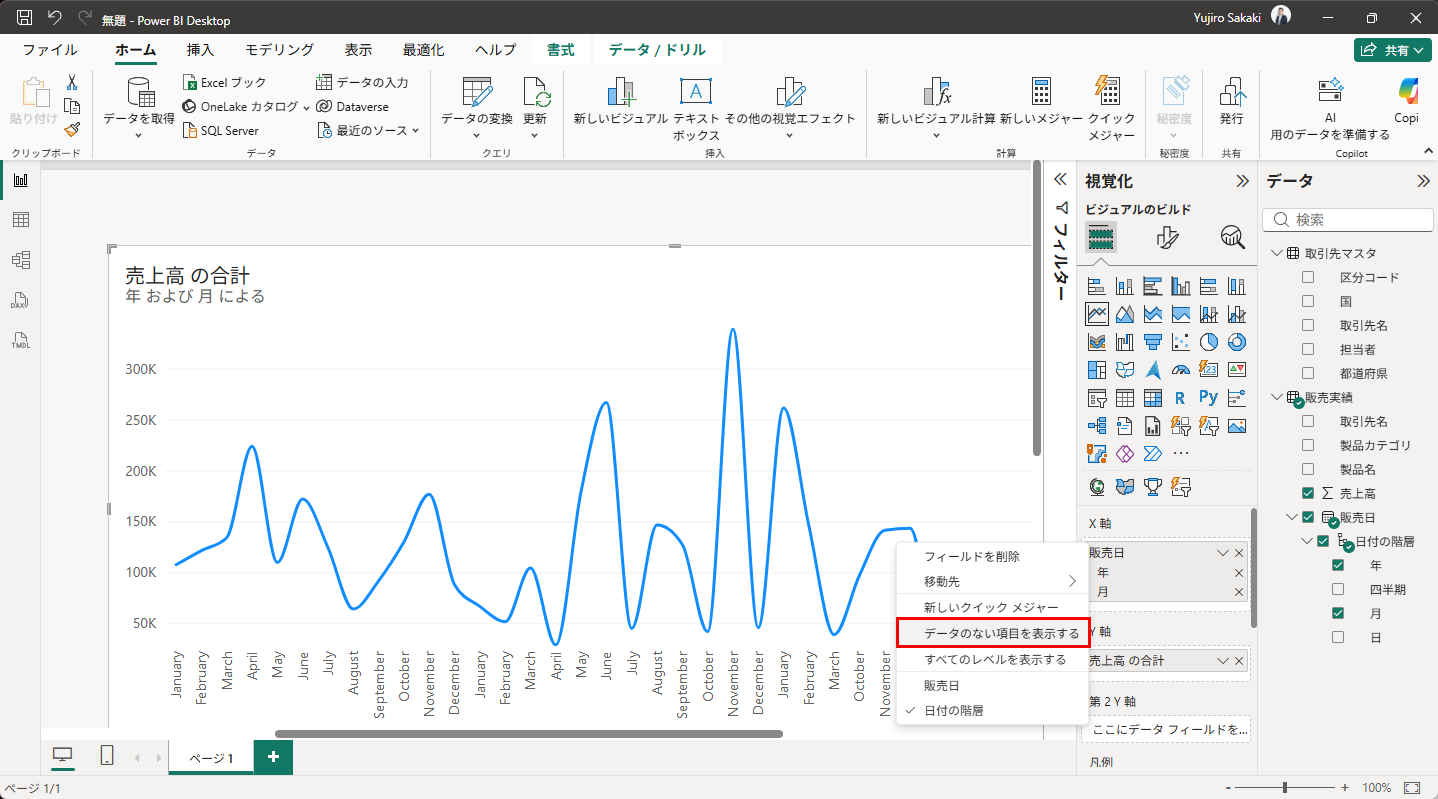
Task: Check the 区分コード field checkbox
Action: pyautogui.click(x=1308, y=277)
